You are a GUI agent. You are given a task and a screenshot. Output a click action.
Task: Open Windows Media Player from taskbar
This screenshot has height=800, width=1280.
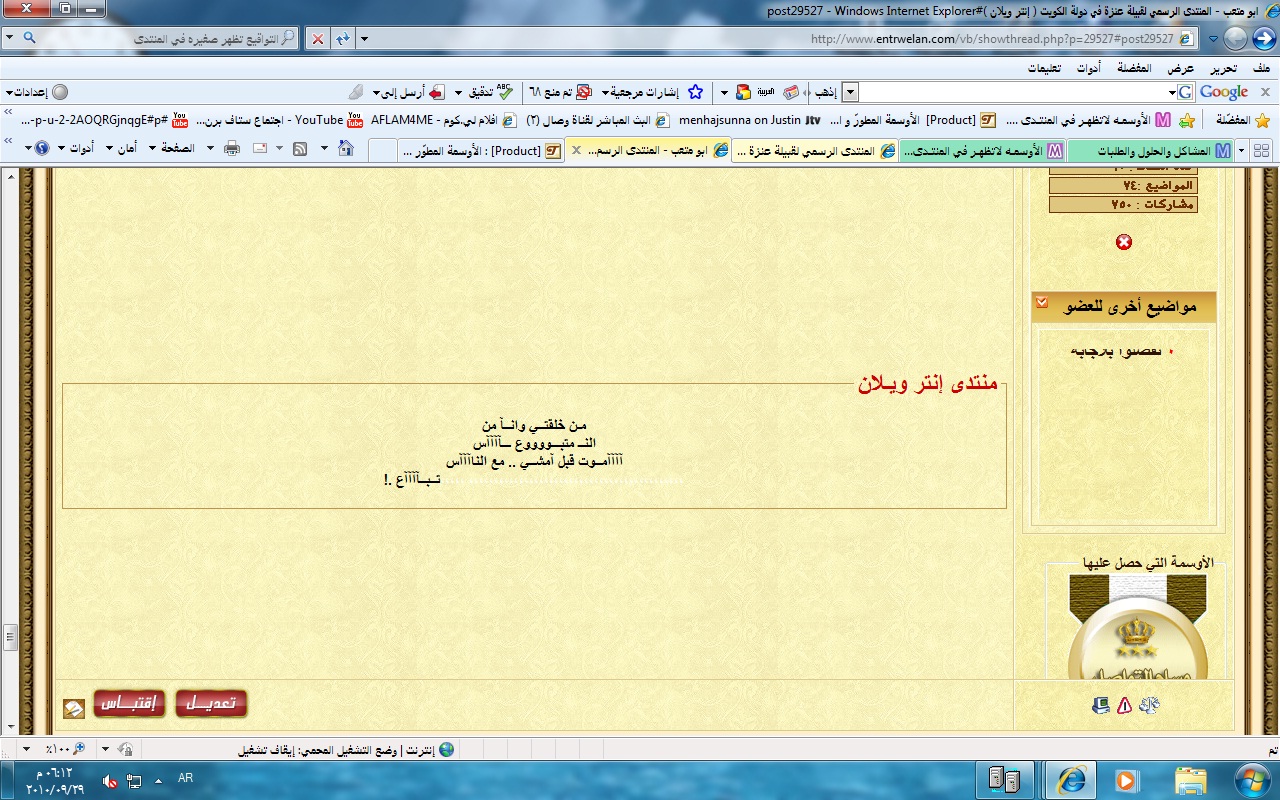[x=1127, y=779]
